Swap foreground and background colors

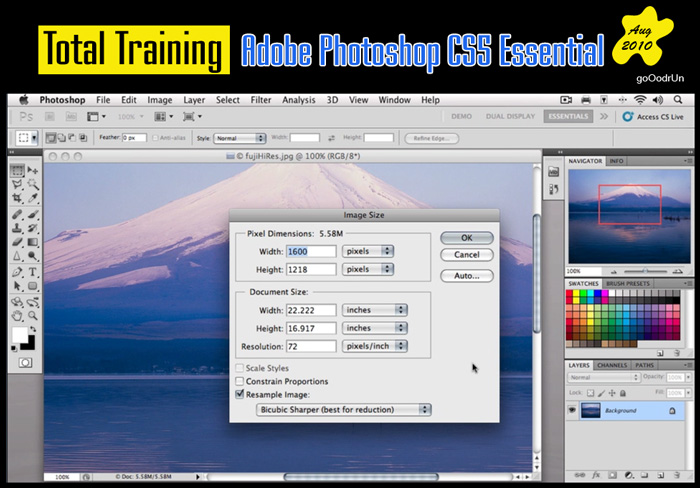point(33,329)
